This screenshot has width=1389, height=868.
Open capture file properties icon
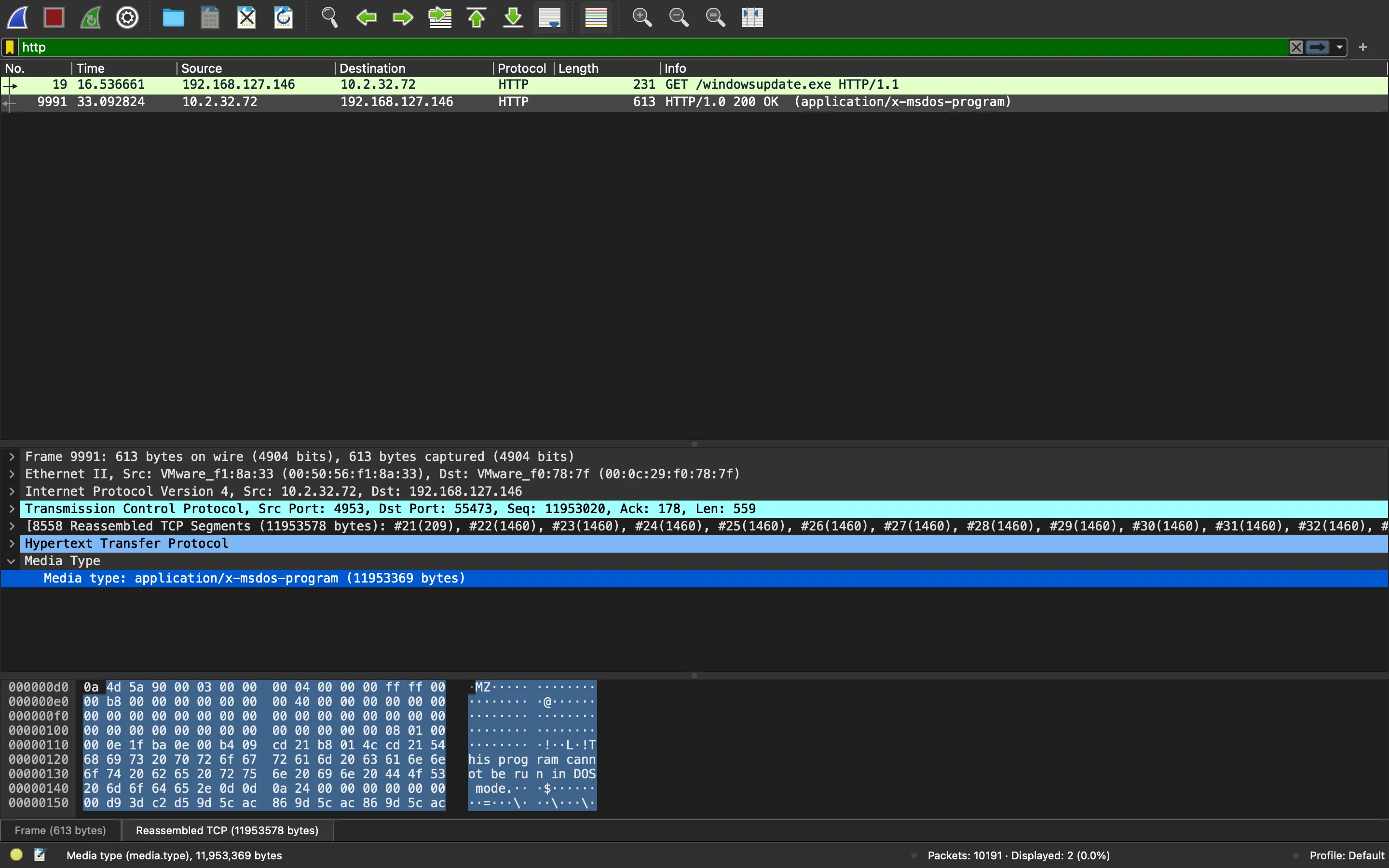(40, 855)
